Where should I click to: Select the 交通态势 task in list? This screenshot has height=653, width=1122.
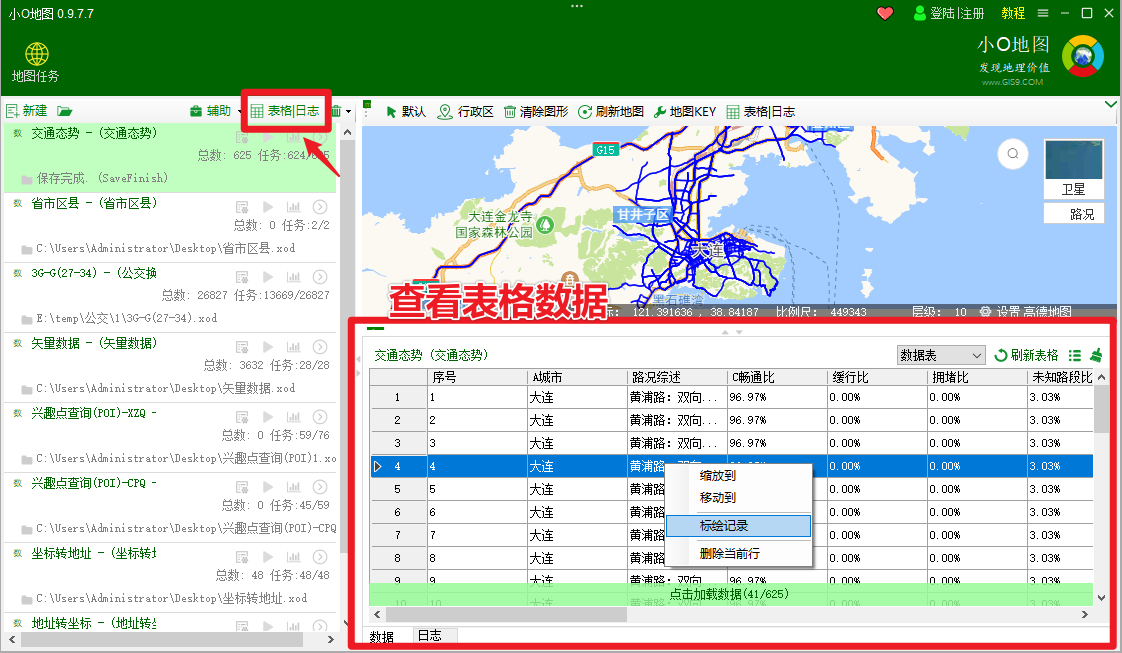point(170,157)
